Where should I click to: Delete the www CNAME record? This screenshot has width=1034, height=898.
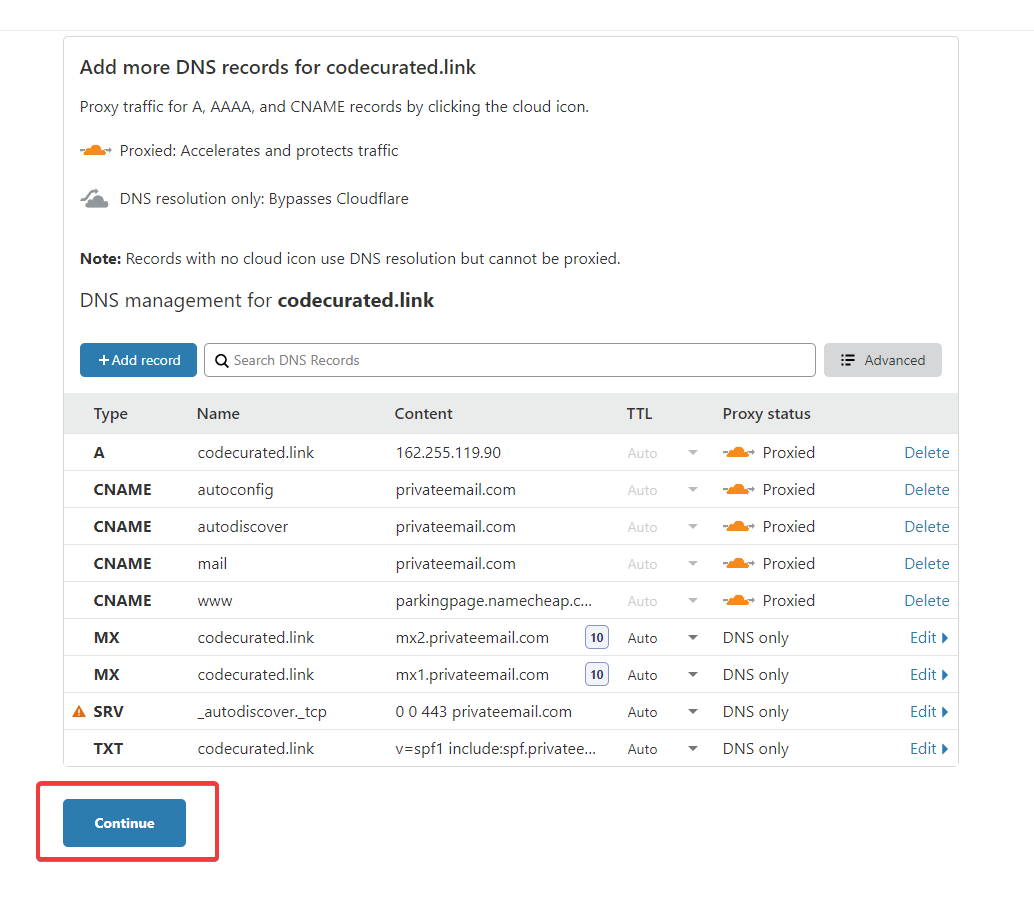pos(927,600)
